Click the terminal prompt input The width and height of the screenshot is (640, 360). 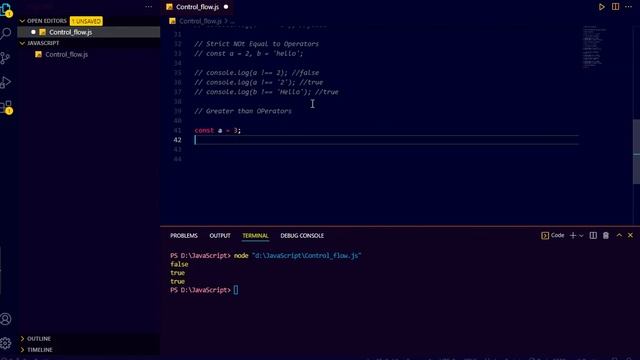pos(236,290)
